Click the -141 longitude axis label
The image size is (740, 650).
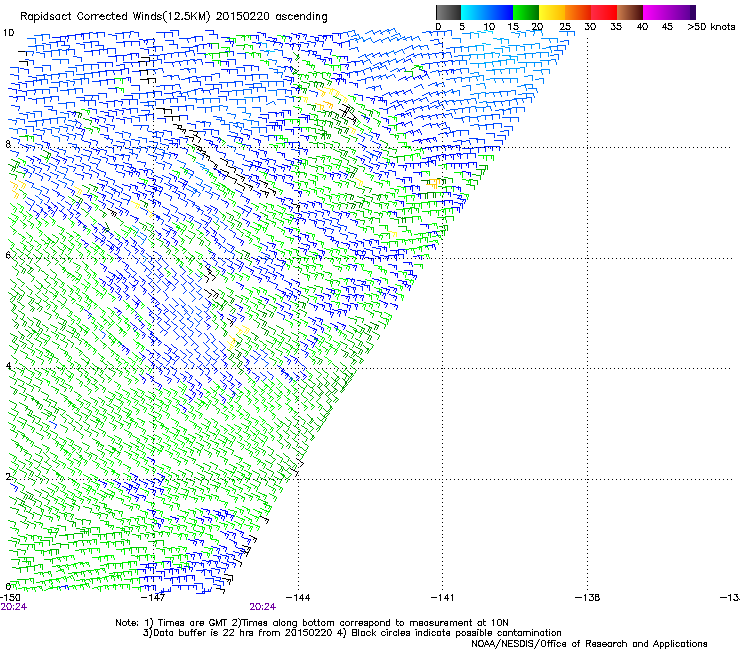pyautogui.click(x=443, y=598)
